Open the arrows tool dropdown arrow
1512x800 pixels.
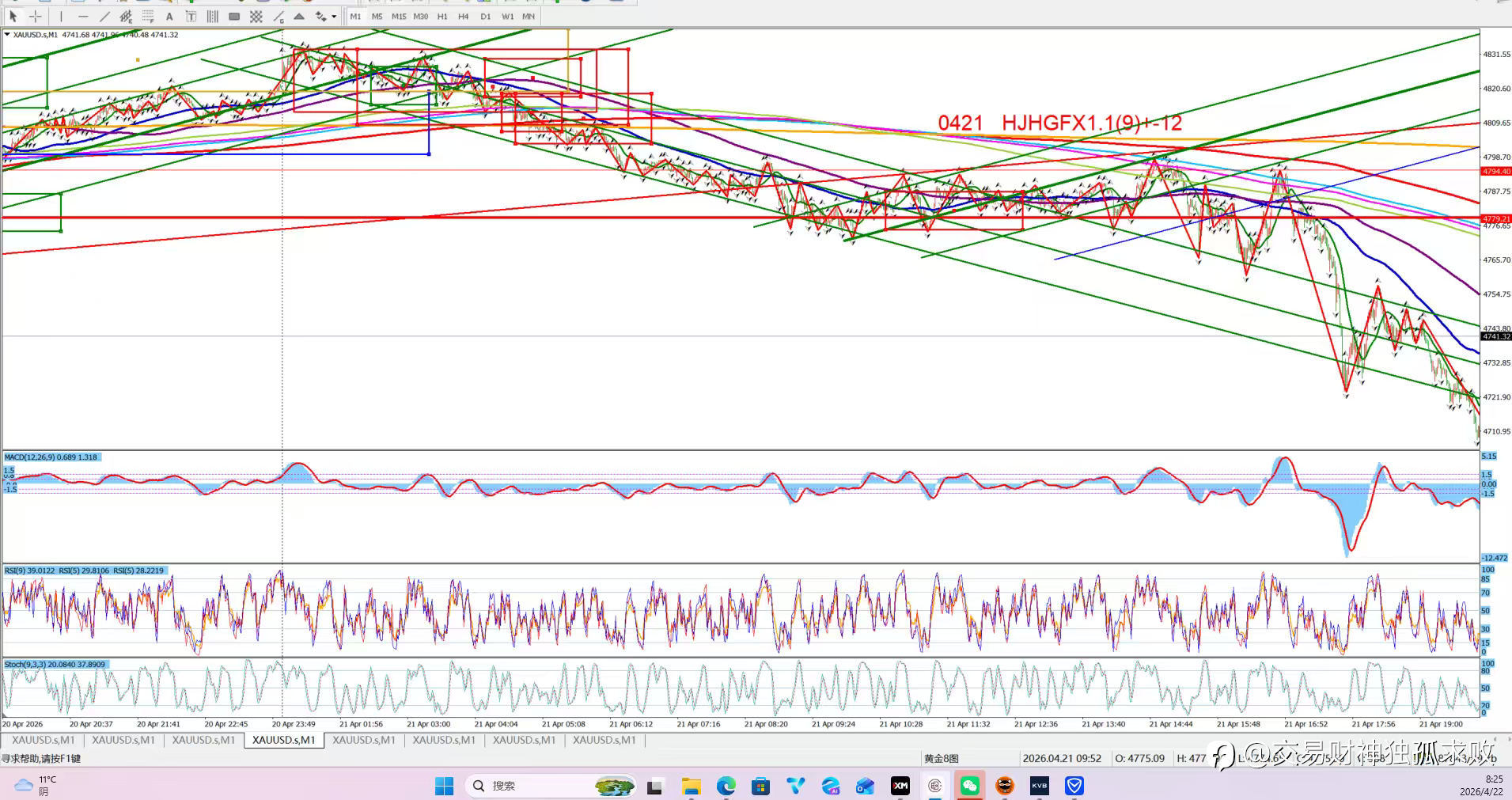click(334, 17)
